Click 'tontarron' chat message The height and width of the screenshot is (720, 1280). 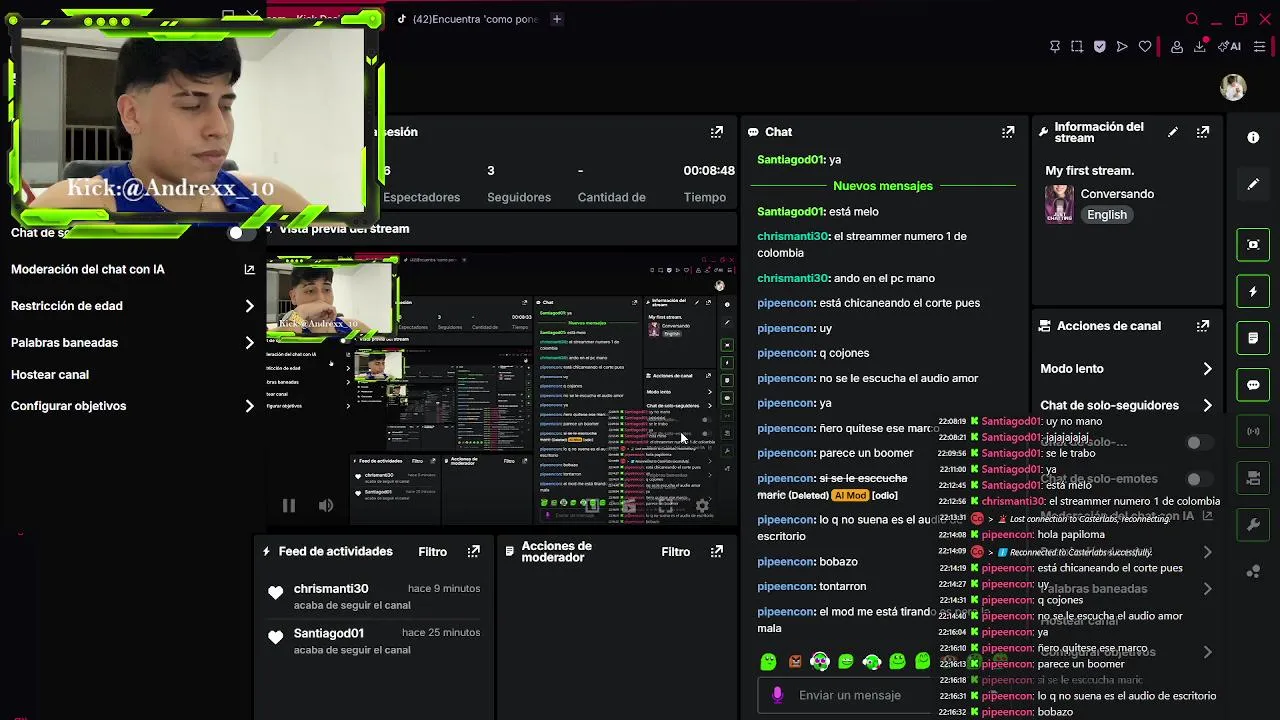point(842,587)
